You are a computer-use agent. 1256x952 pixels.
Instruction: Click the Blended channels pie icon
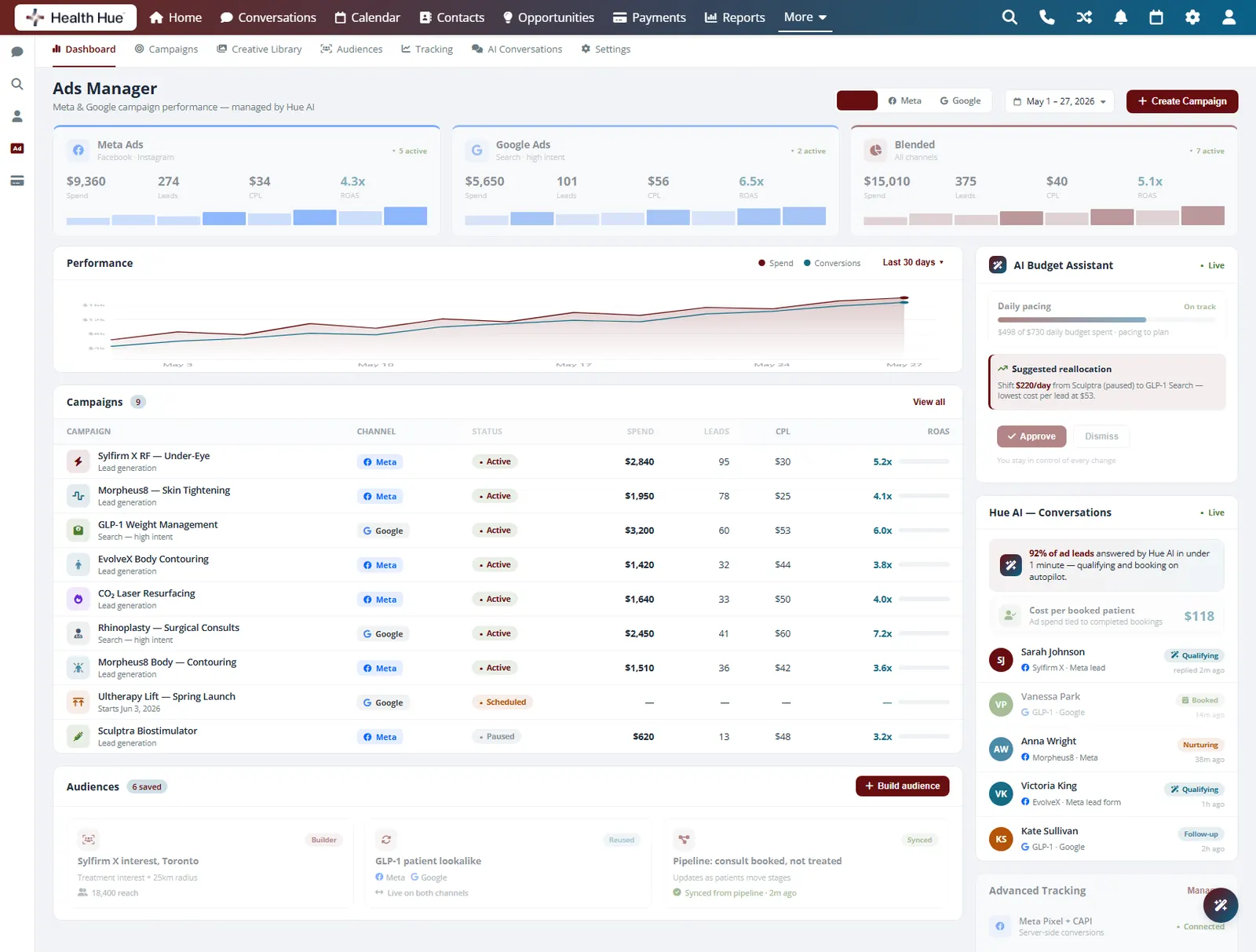pos(875,150)
